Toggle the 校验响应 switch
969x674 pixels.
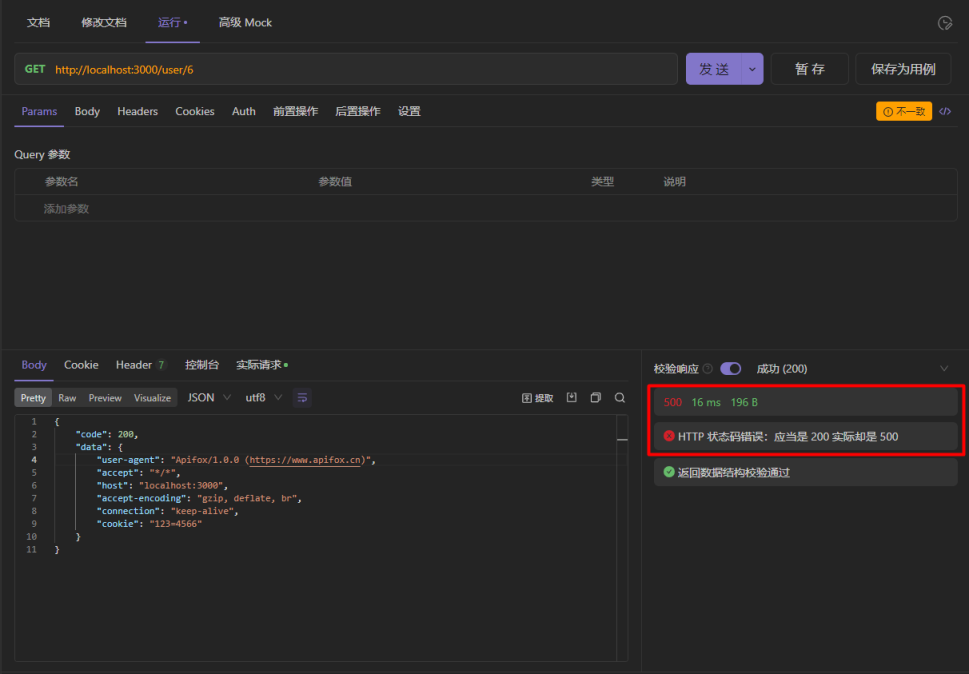click(x=730, y=369)
